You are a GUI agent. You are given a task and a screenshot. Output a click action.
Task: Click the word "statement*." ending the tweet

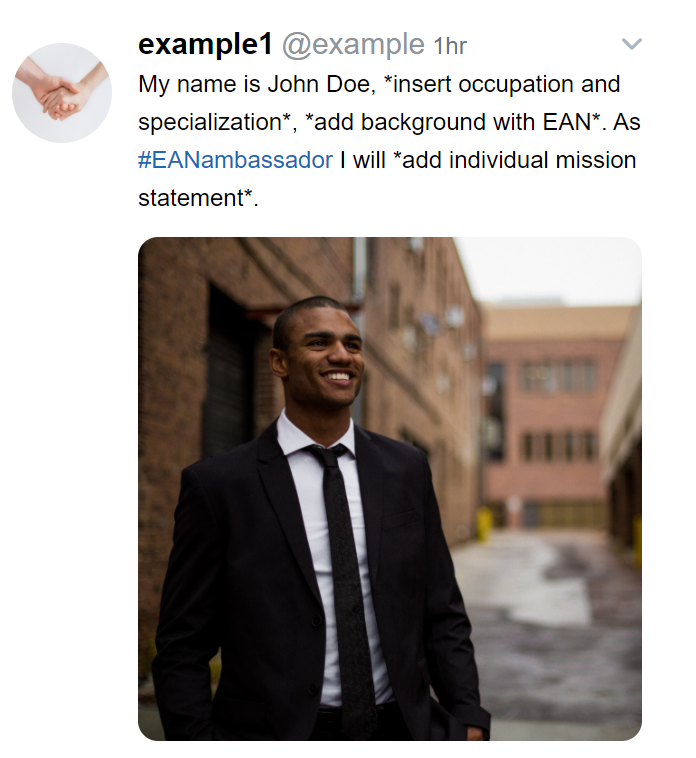pyautogui.click(x=198, y=198)
